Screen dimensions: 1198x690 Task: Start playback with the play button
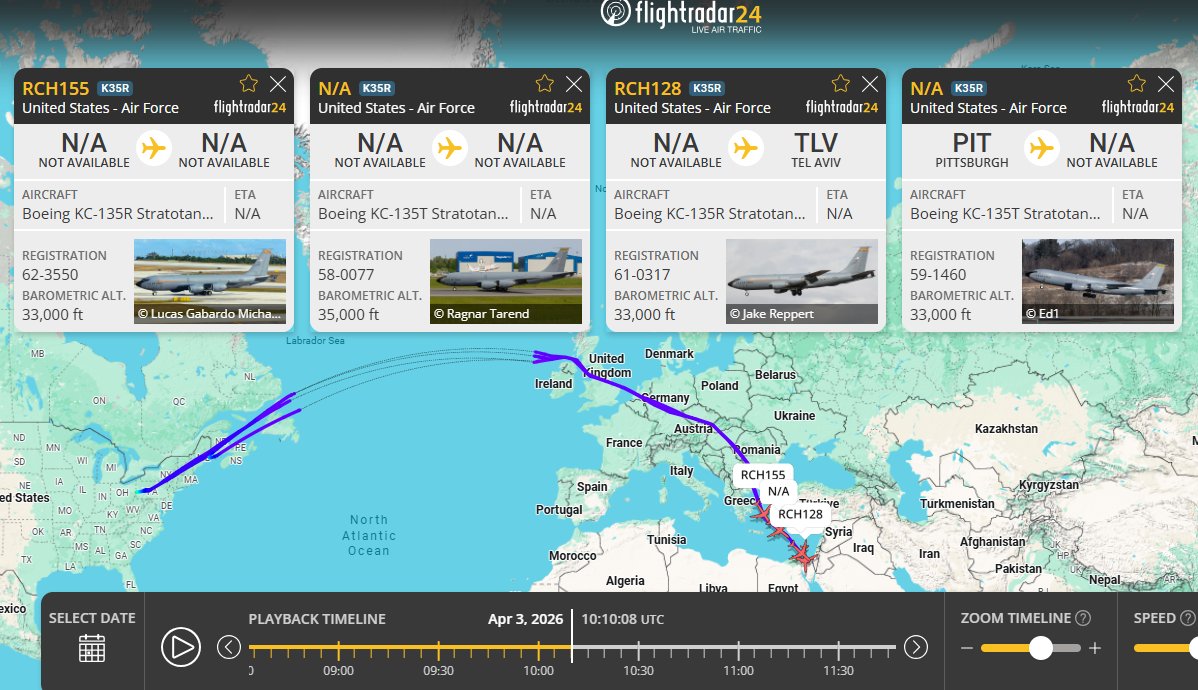pos(181,647)
